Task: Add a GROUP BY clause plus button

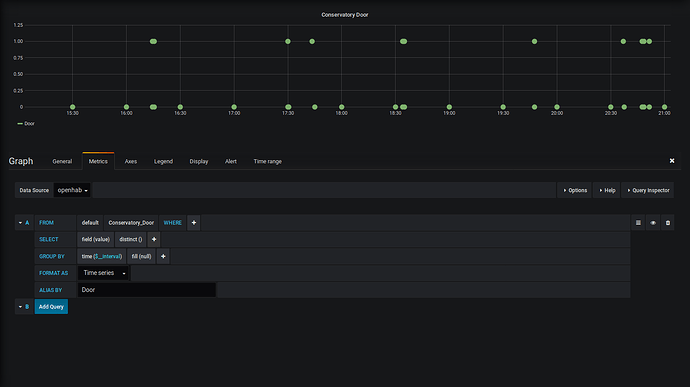Action: 163,256
